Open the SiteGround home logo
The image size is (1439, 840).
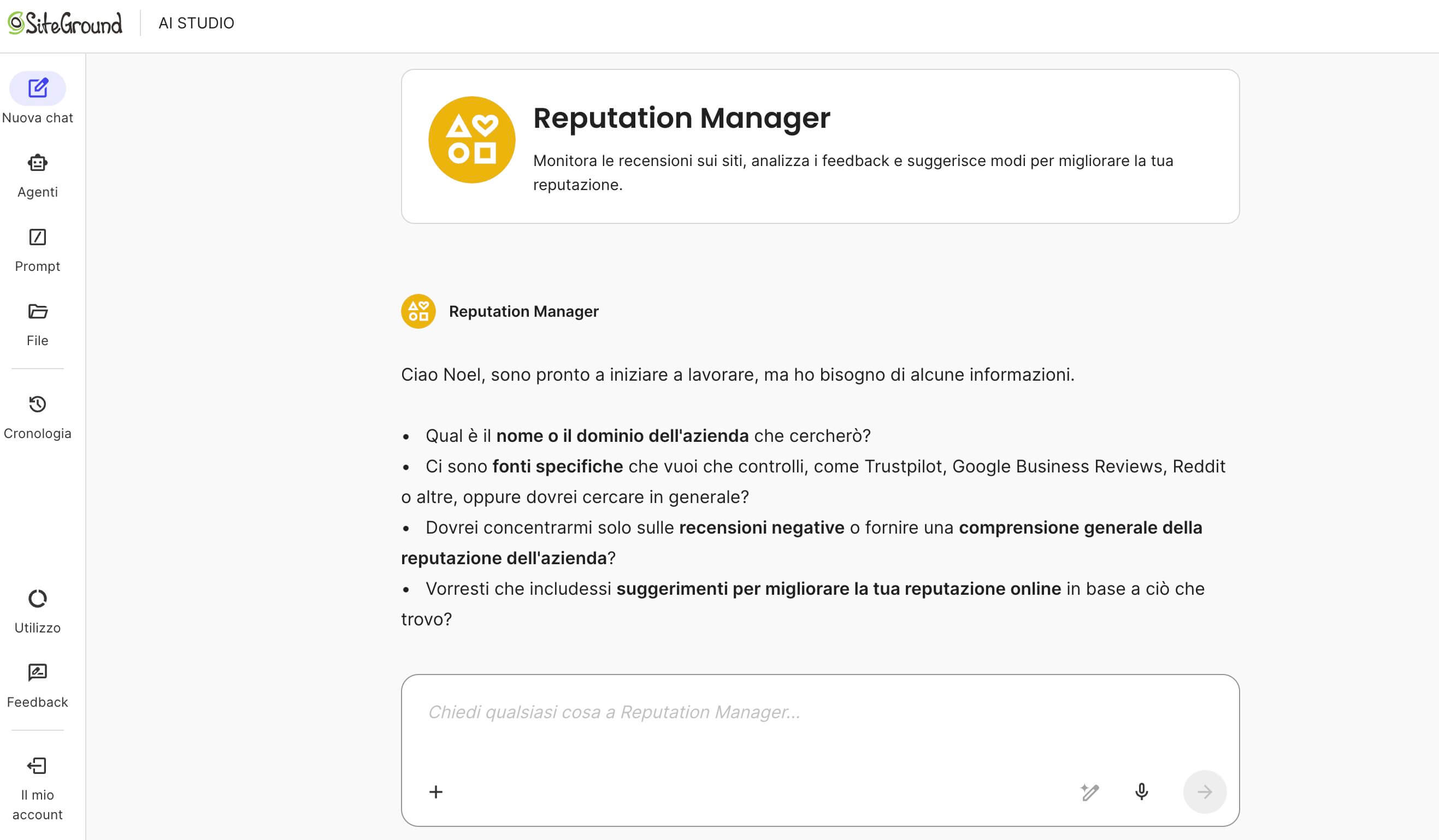[x=64, y=23]
